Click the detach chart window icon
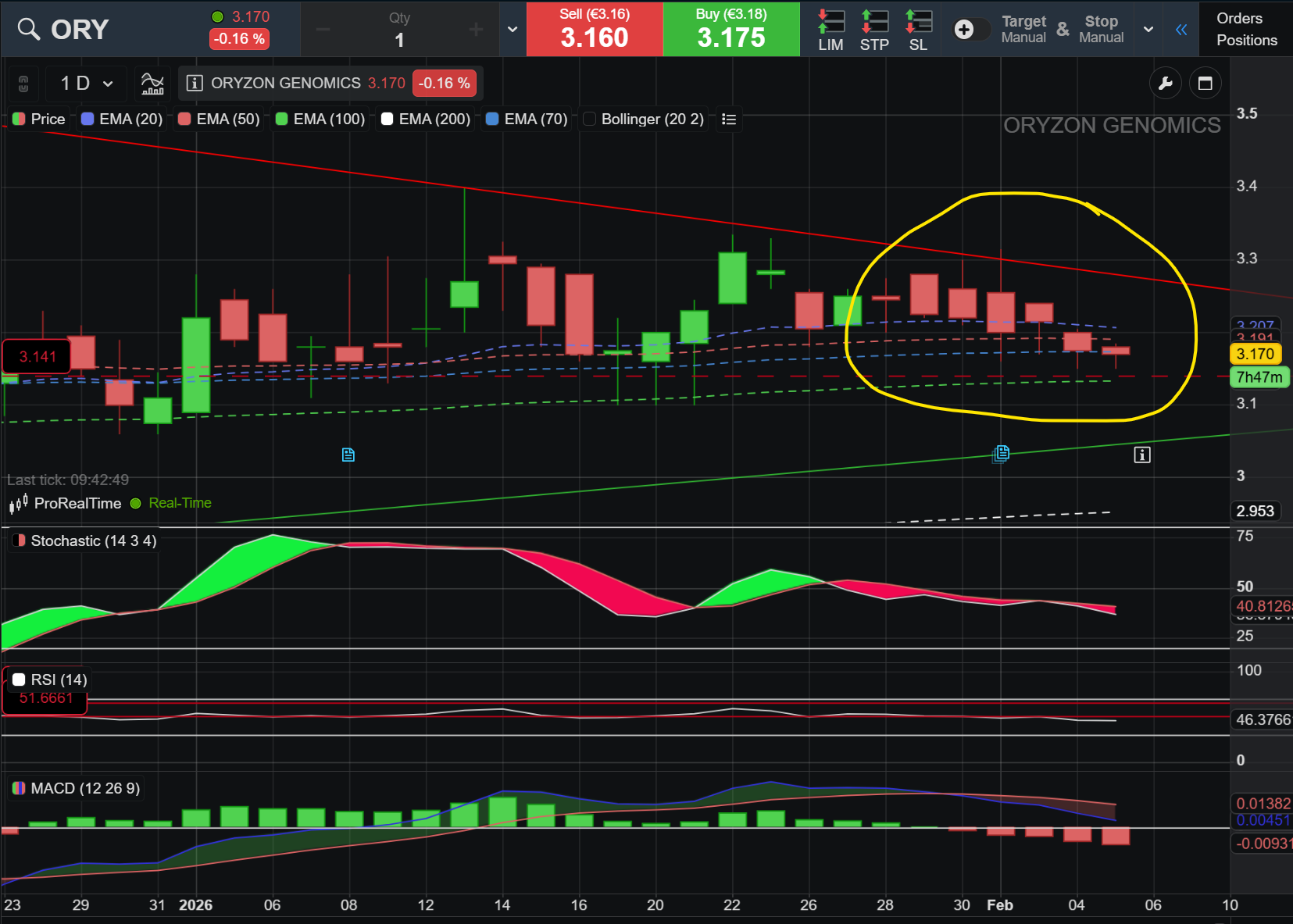Image resolution: width=1293 pixels, height=924 pixels. 1205,84
